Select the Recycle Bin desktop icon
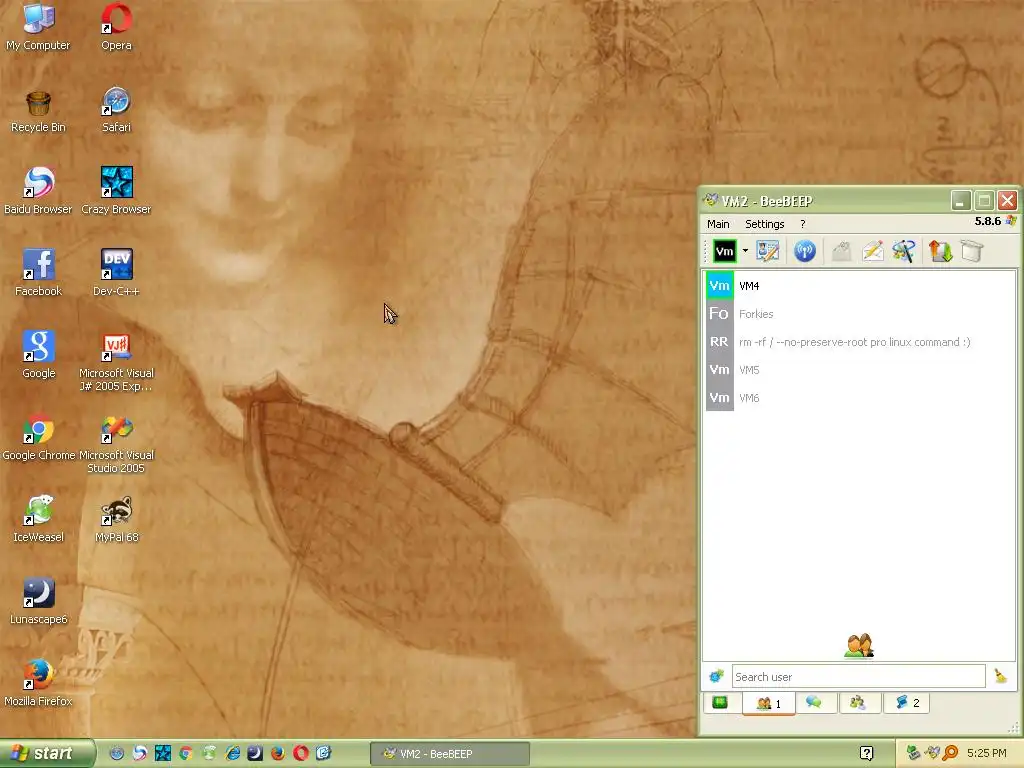The image size is (1024, 768). (39, 111)
